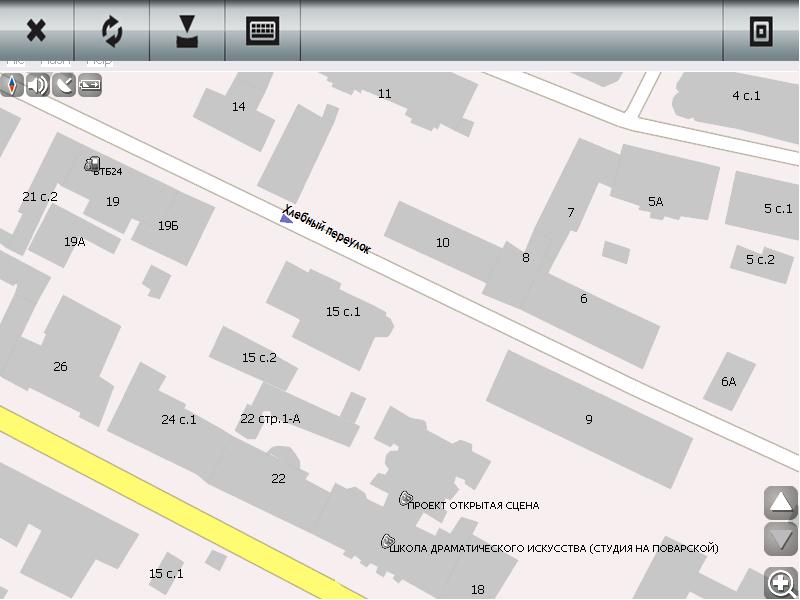Click the blue position arrow on map
The width and height of the screenshot is (800, 600).
(286, 219)
